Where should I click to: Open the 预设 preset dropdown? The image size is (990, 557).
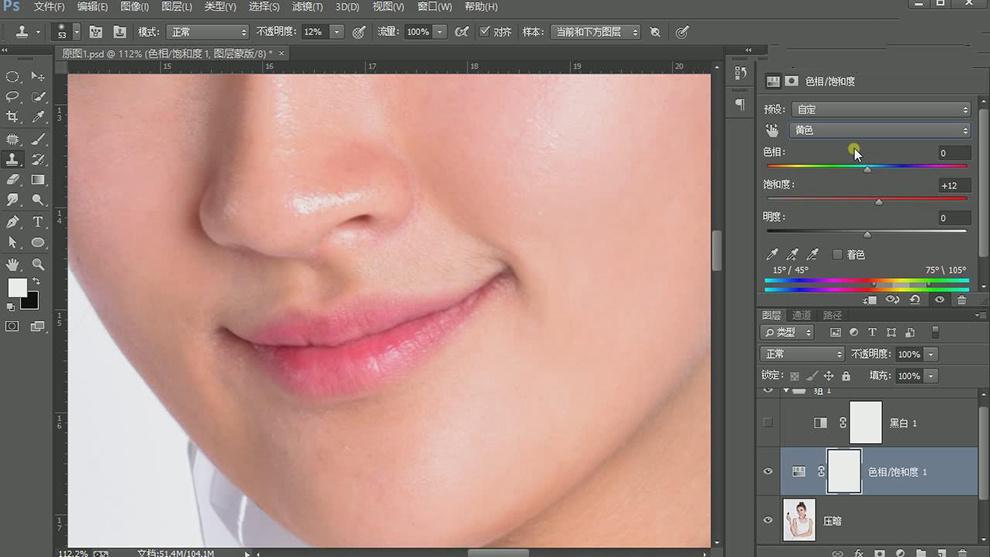(x=880, y=109)
